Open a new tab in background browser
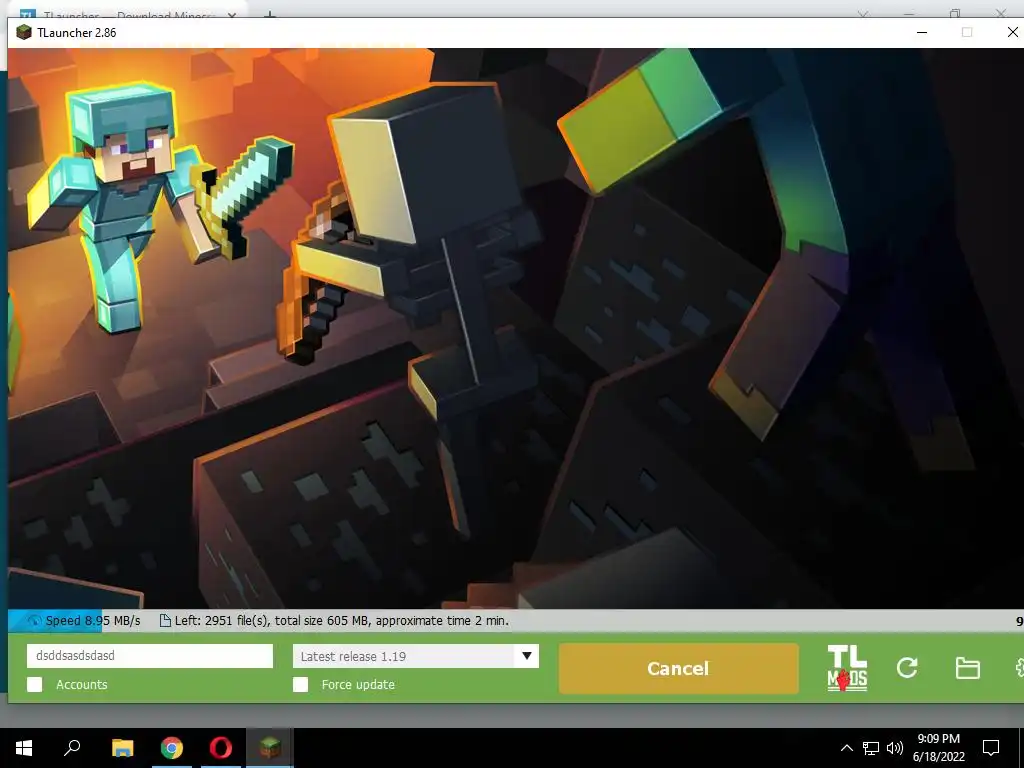The width and height of the screenshot is (1024, 768). pos(270,14)
